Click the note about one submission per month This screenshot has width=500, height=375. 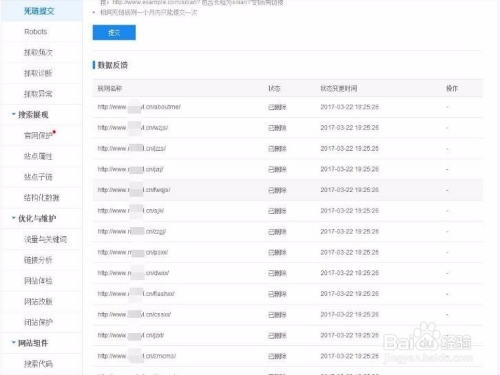pyautogui.click(x=149, y=13)
